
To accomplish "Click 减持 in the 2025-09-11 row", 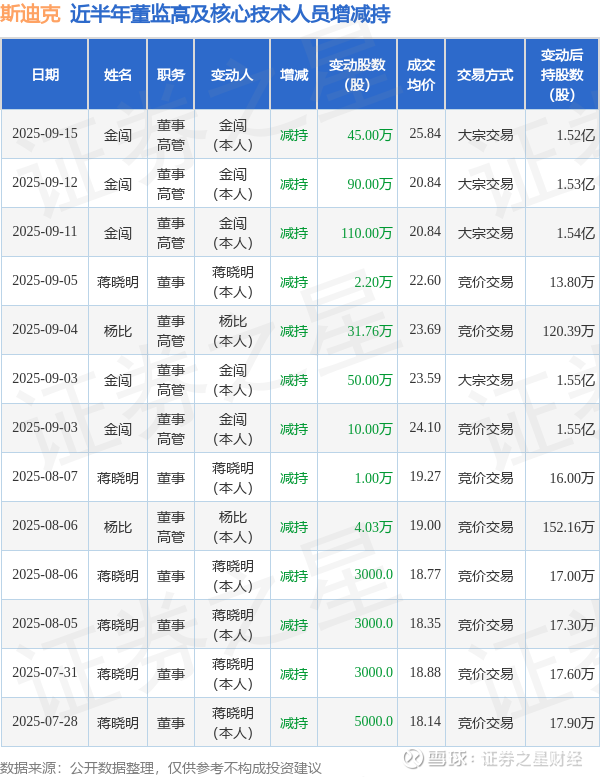I will 293,233.
